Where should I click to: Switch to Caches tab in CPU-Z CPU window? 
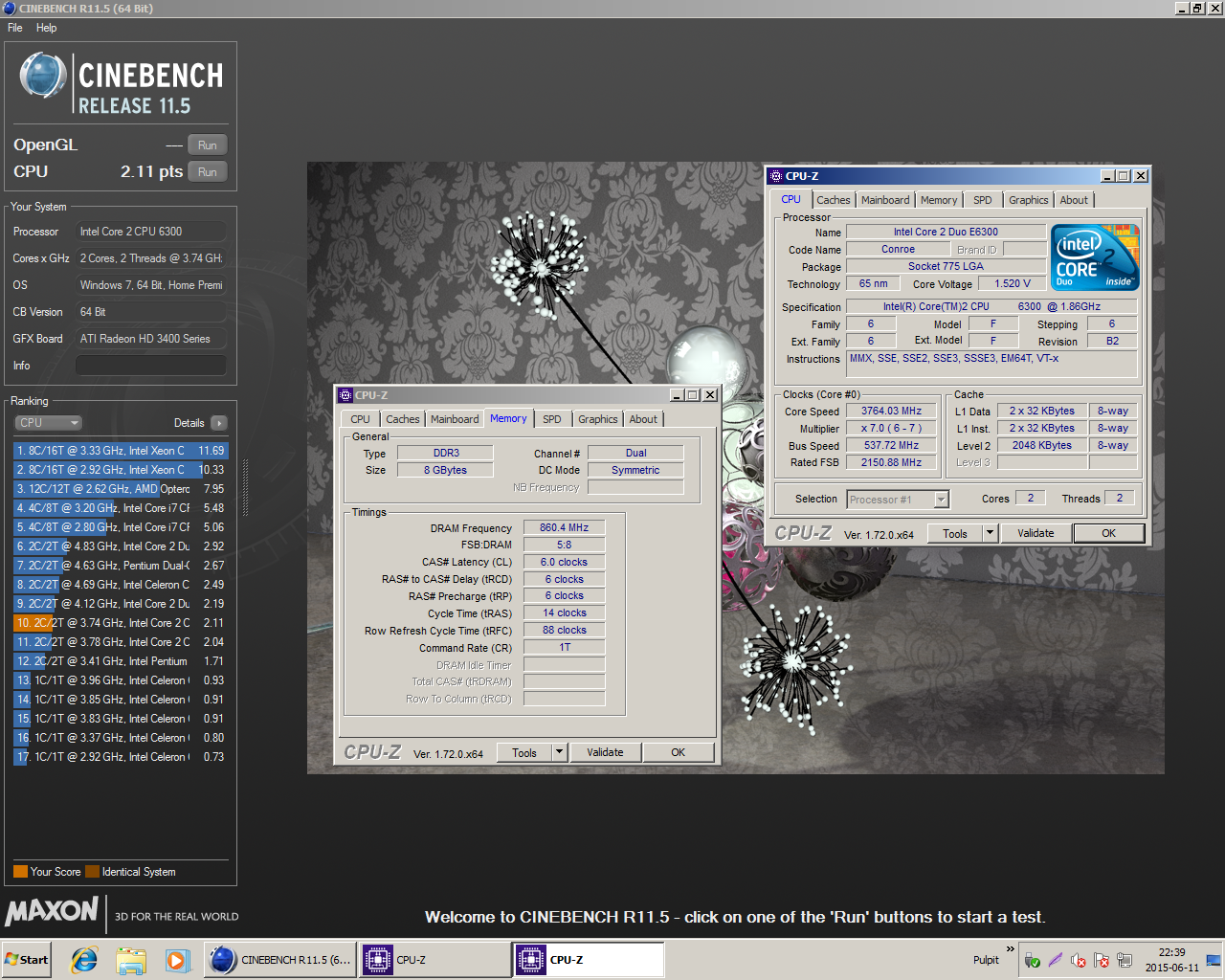[834, 200]
